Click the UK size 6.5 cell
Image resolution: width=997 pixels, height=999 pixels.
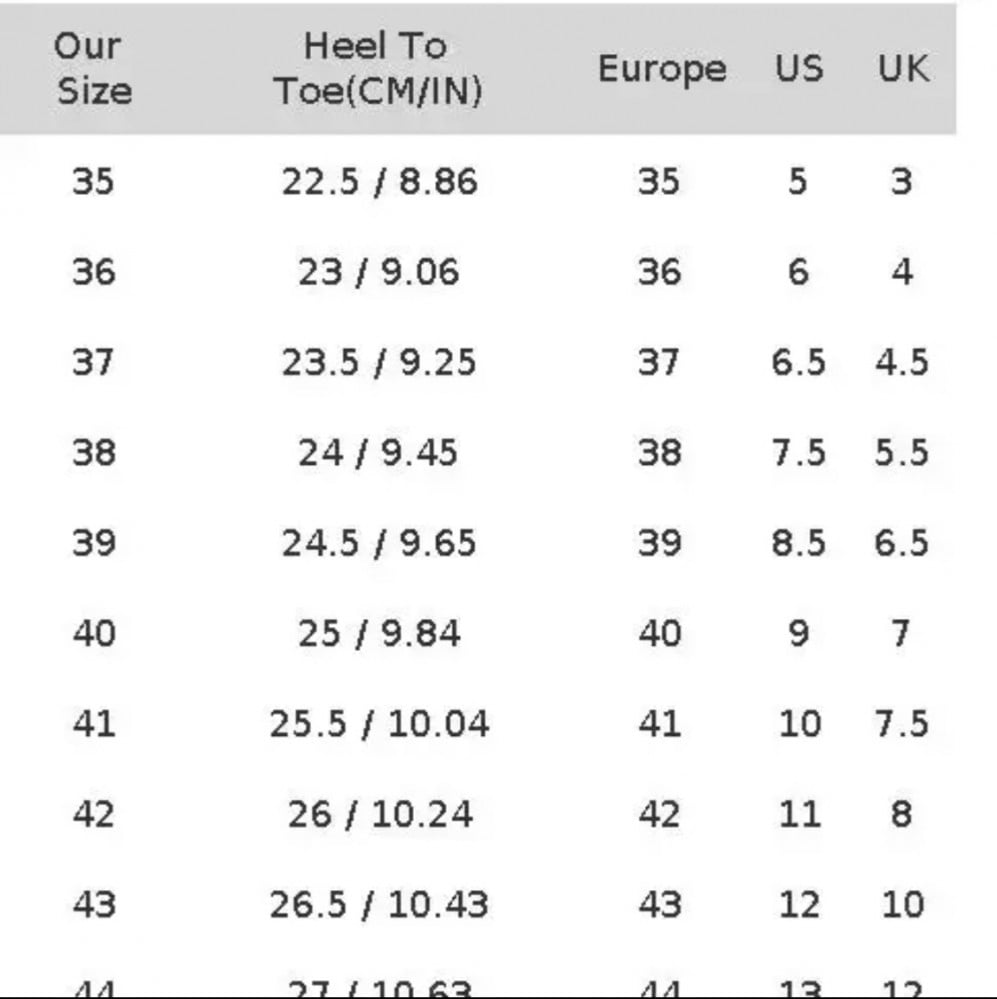pyautogui.click(x=901, y=543)
